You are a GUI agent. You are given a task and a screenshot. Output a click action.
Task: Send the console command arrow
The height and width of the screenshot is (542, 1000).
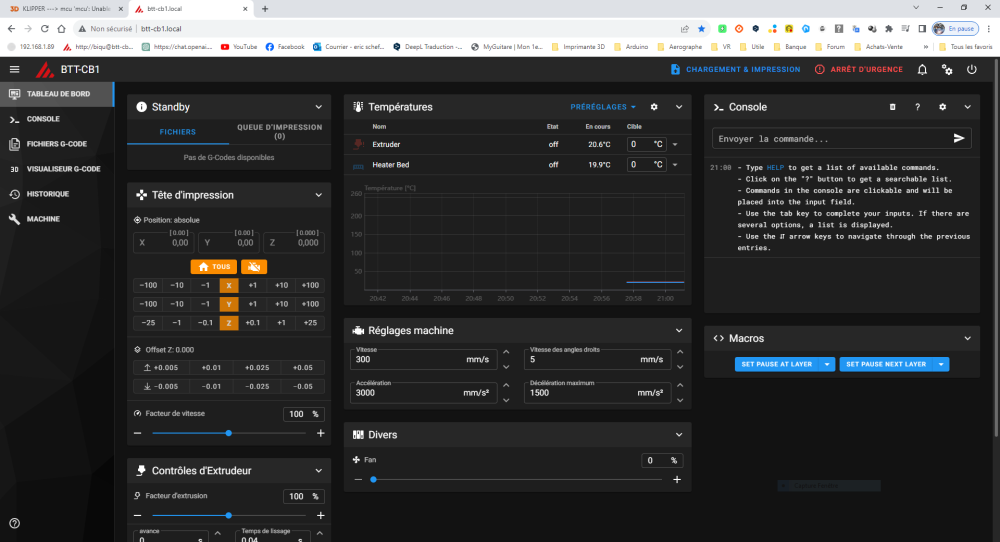959,138
